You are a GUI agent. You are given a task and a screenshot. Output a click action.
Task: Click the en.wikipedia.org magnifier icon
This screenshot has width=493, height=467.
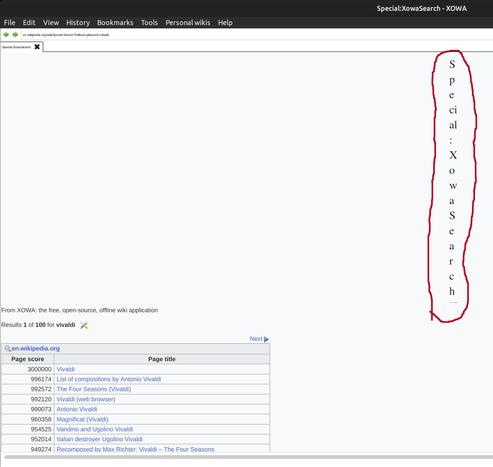point(7,349)
